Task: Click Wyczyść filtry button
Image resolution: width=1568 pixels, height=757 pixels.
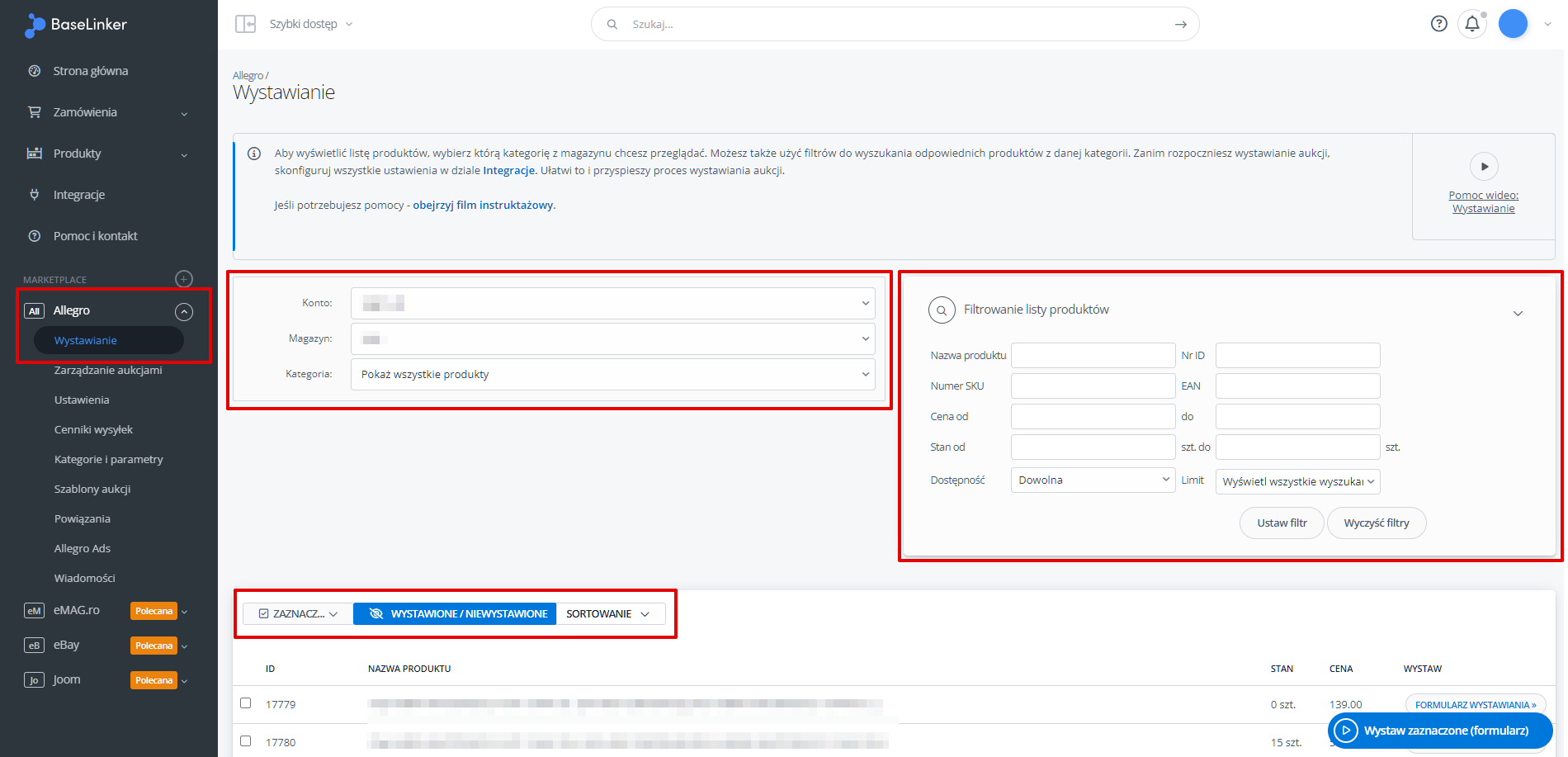Action: (1377, 523)
